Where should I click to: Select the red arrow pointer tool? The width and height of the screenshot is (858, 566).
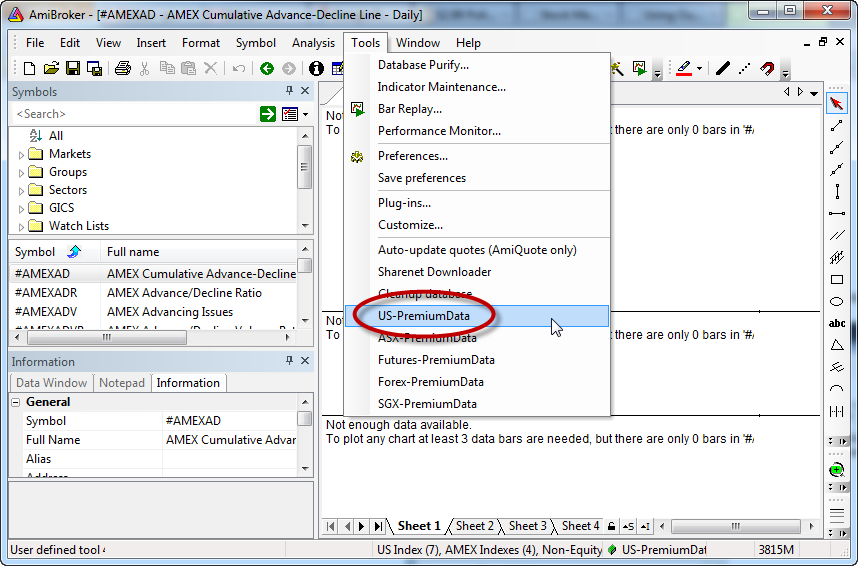click(837, 103)
